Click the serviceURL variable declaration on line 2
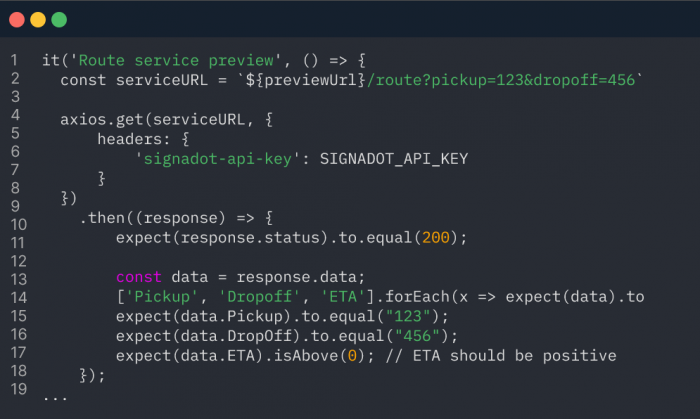Viewport: 700px width, 419px height. (162, 80)
